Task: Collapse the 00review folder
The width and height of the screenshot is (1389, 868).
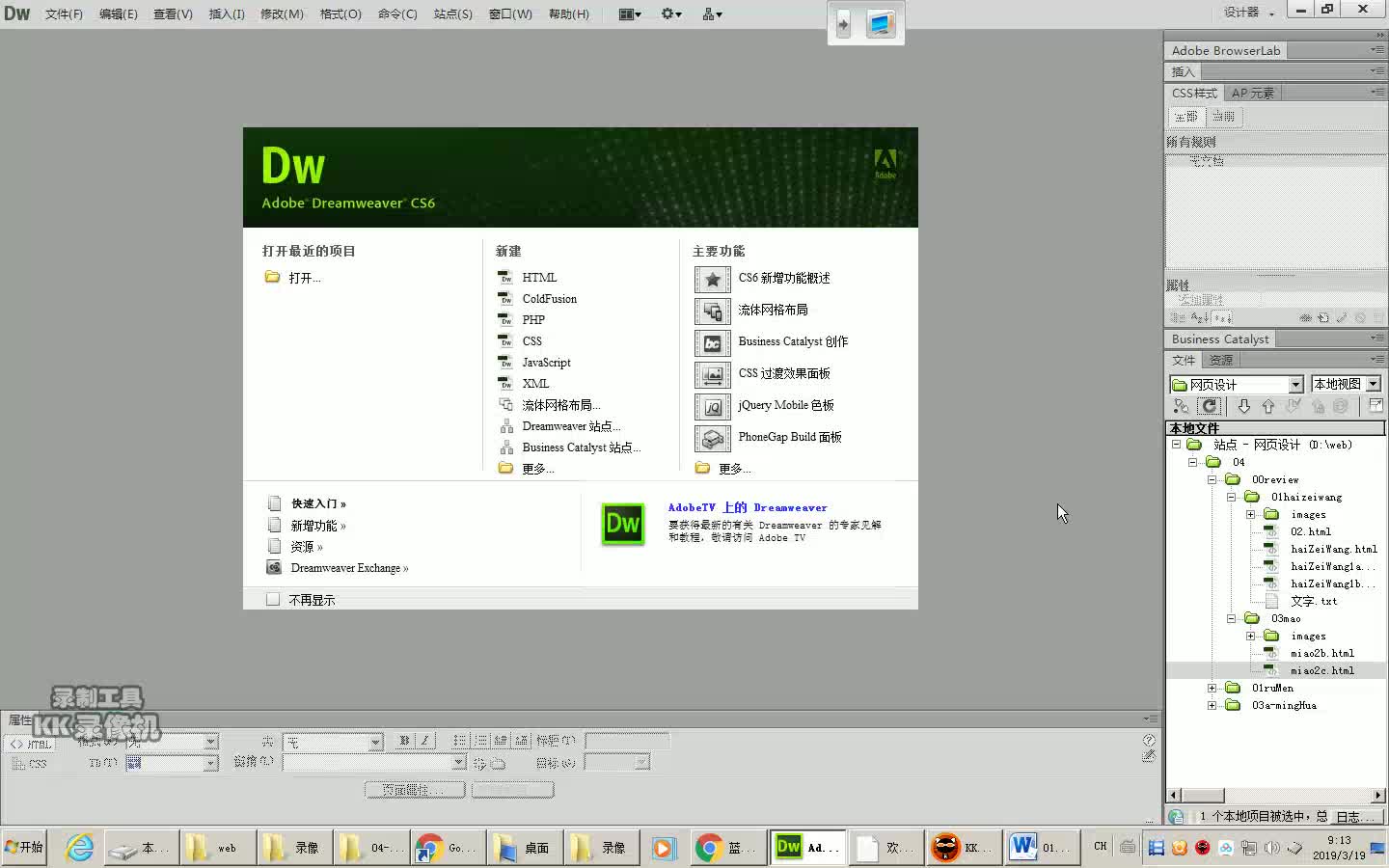Action: pyautogui.click(x=1212, y=479)
